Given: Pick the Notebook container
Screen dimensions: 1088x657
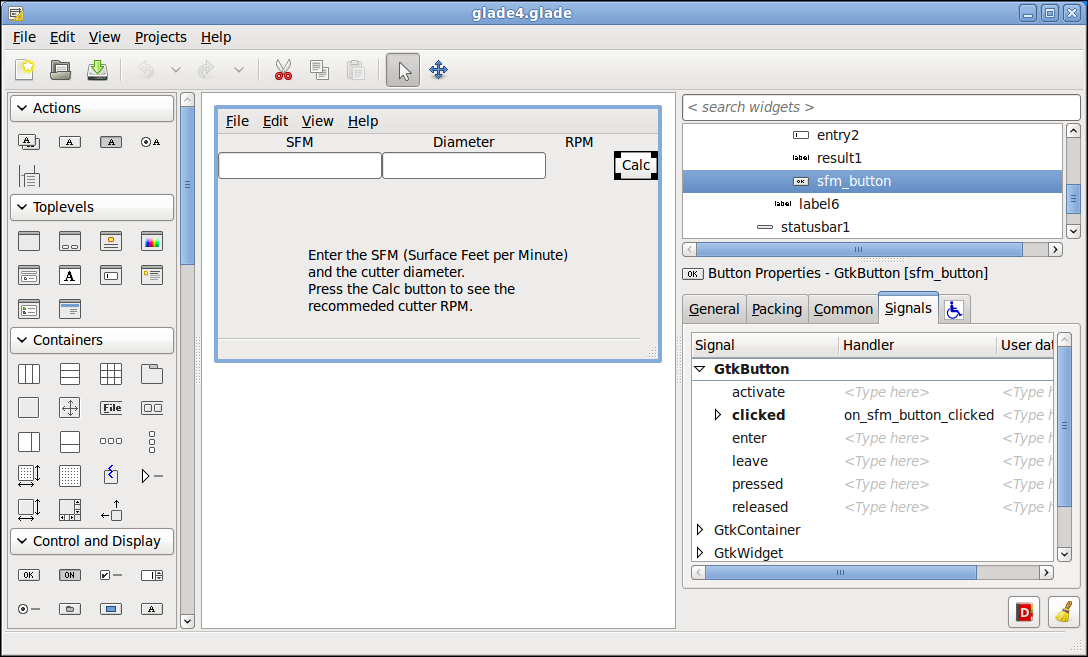Looking at the screenshot, I should click(152, 374).
